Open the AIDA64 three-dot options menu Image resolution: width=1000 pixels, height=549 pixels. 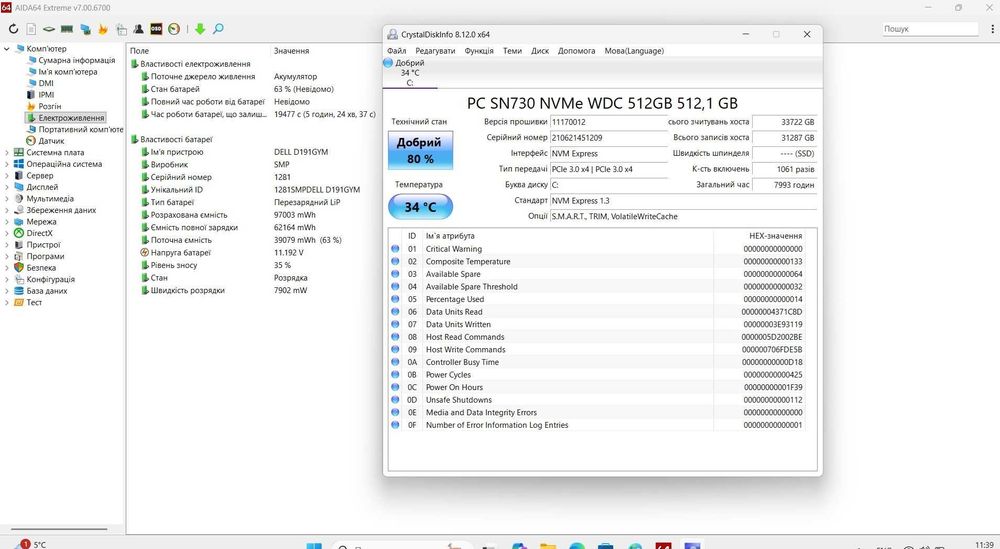[992, 29]
